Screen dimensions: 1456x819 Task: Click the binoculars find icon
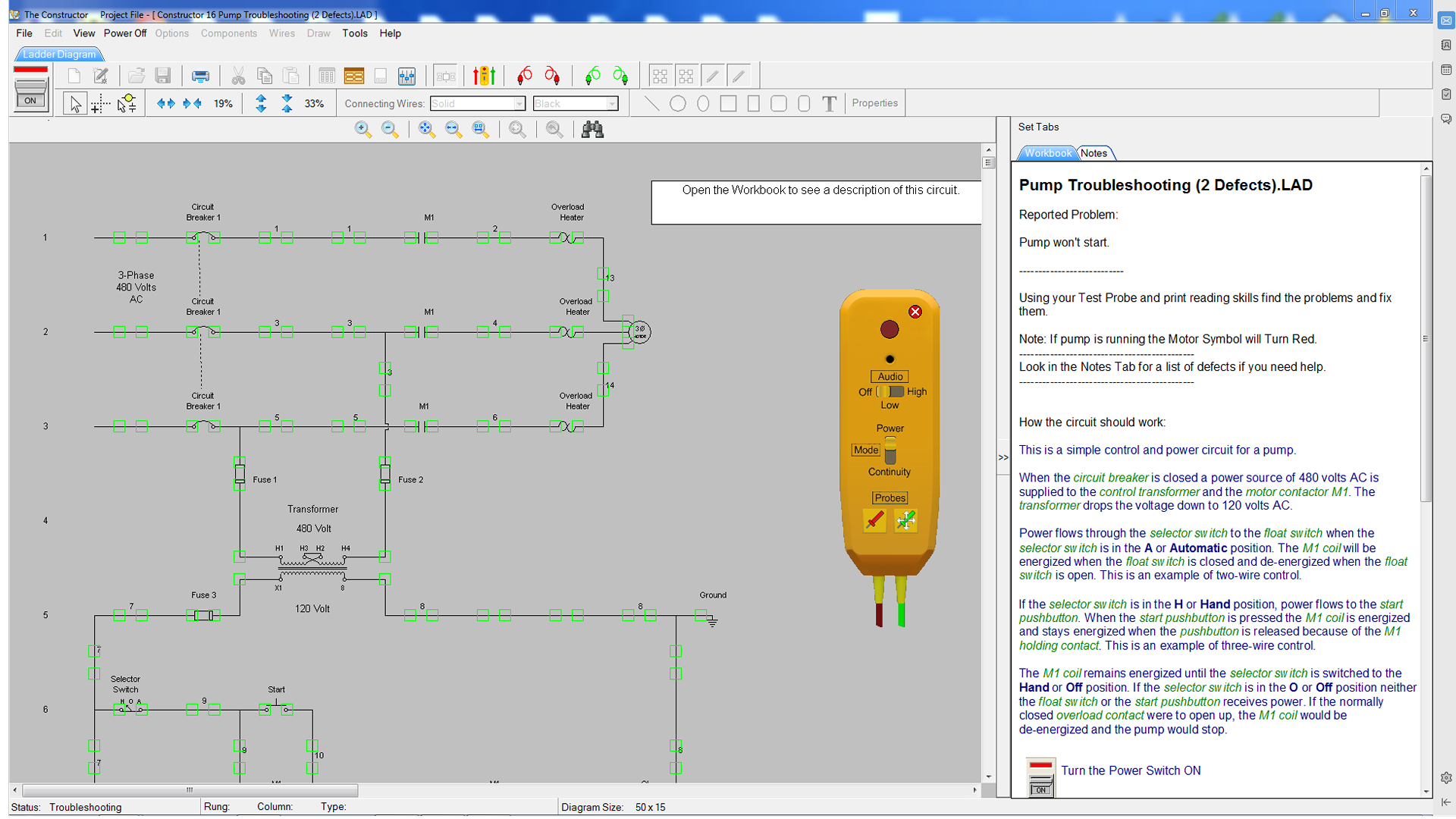592,130
